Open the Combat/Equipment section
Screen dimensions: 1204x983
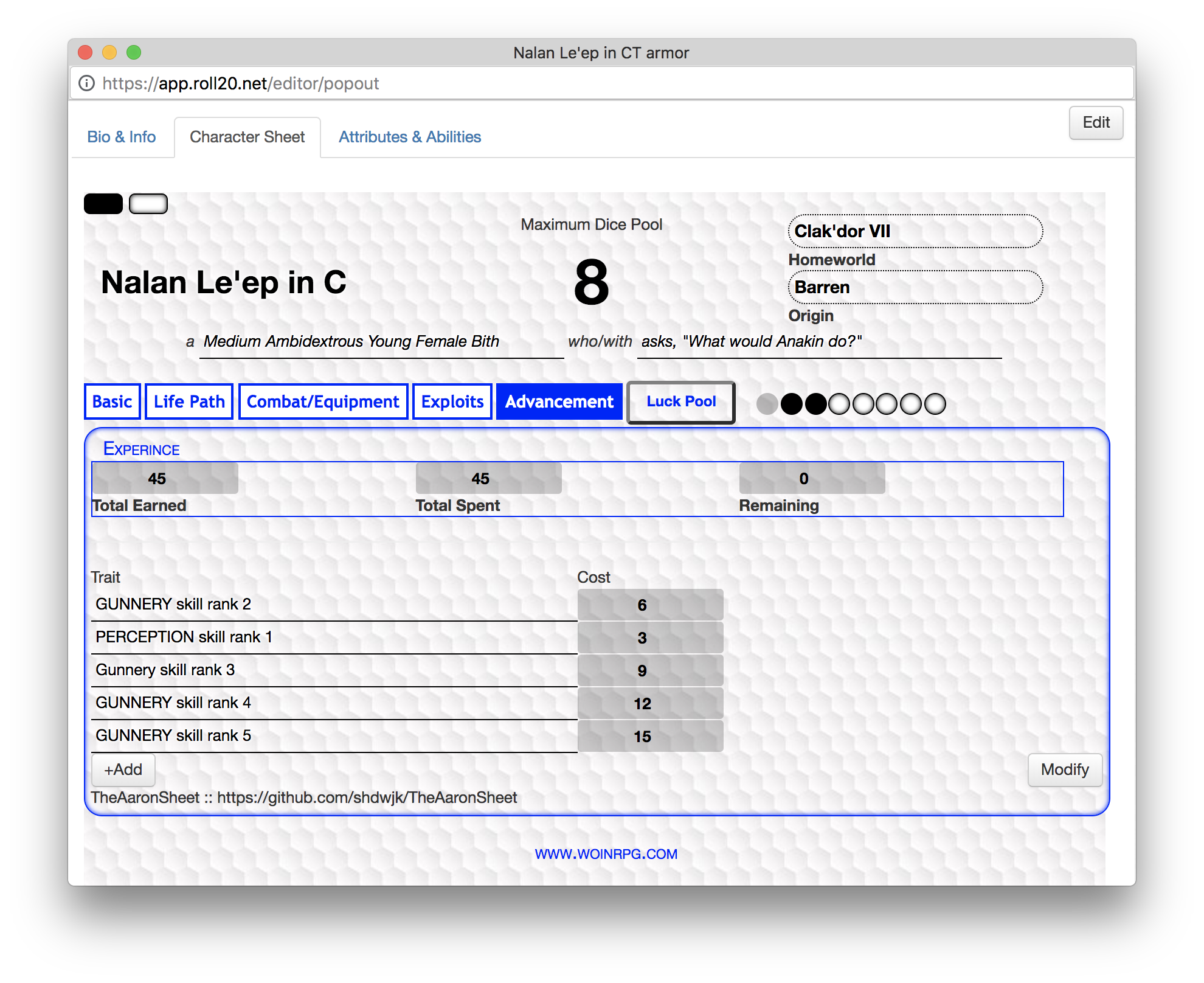(x=323, y=401)
